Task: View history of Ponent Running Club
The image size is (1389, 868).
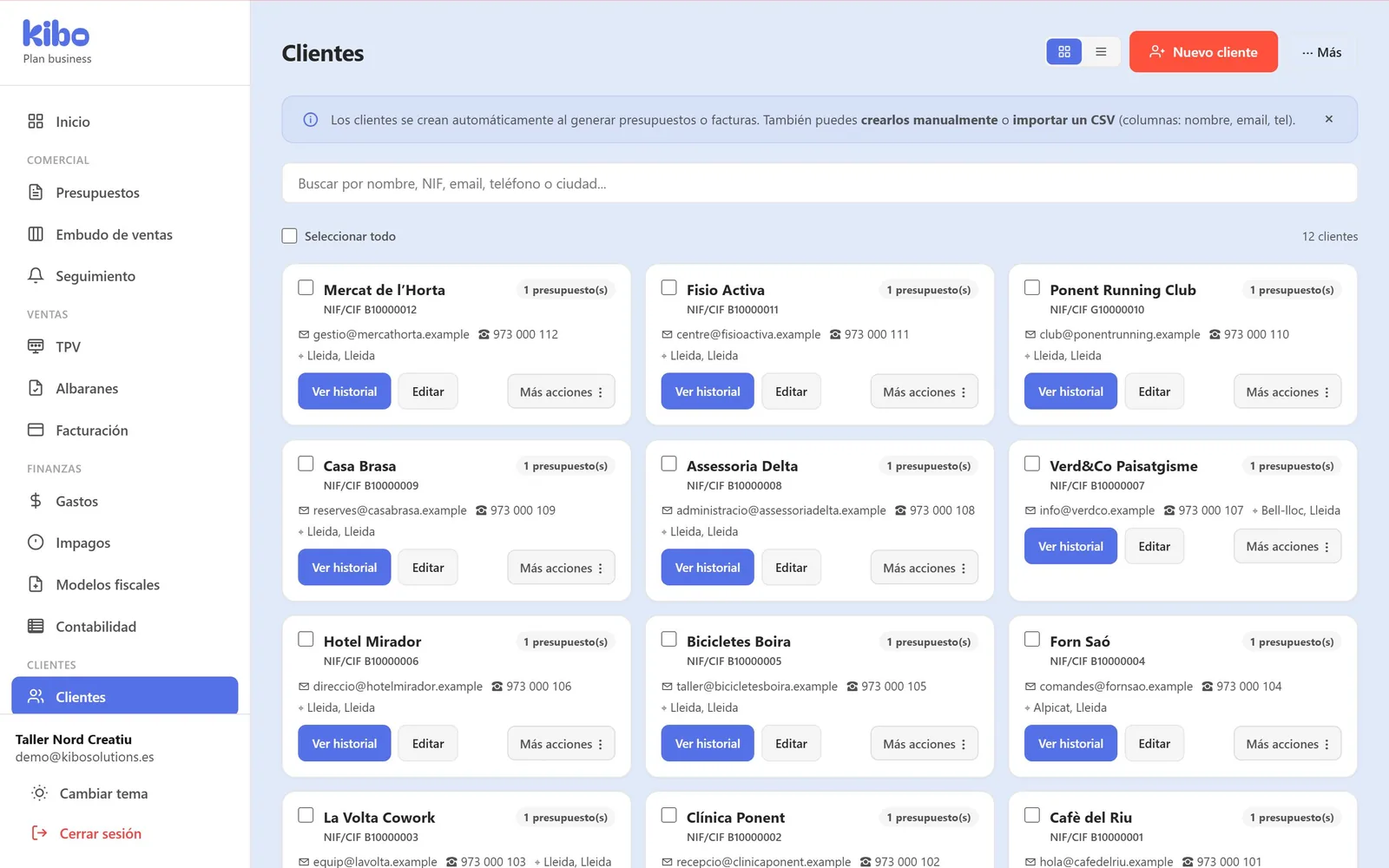Action: (x=1070, y=391)
